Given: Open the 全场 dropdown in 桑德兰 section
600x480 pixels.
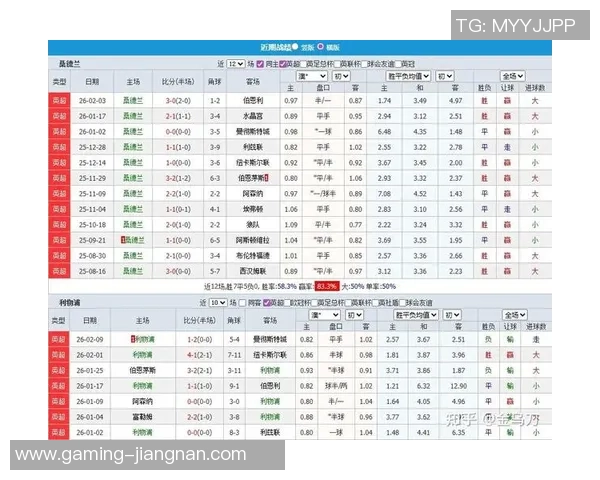Looking at the screenshot, I should [x=512, y=76].
